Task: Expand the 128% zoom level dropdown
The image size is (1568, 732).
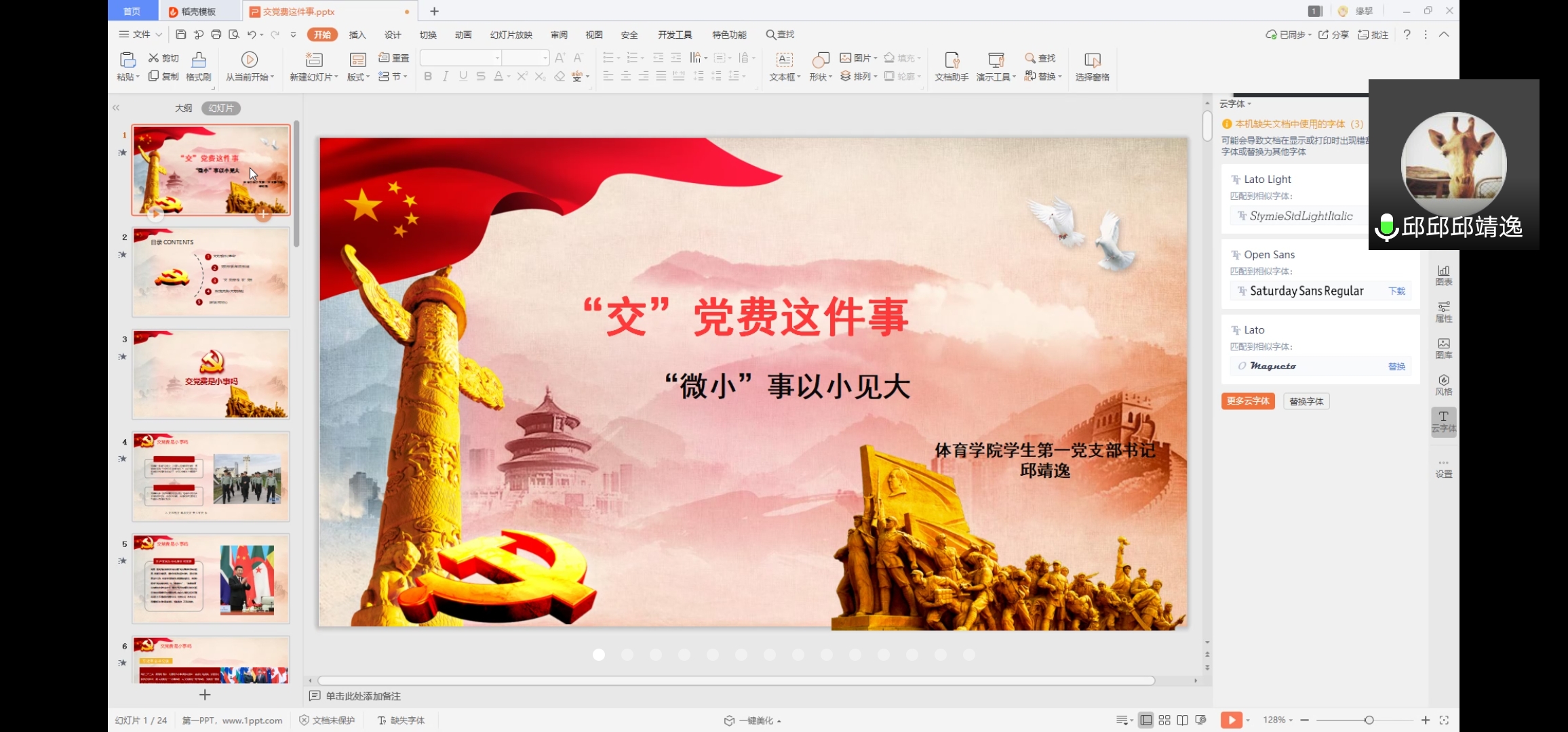Action: (x=1278, y=720)
